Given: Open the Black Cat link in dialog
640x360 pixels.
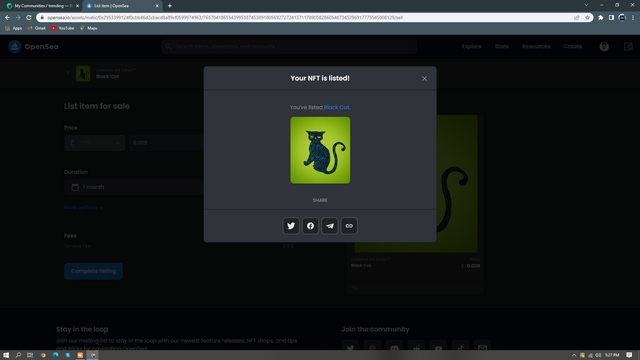Looking at the screenshot, I should tap(336, 107).
